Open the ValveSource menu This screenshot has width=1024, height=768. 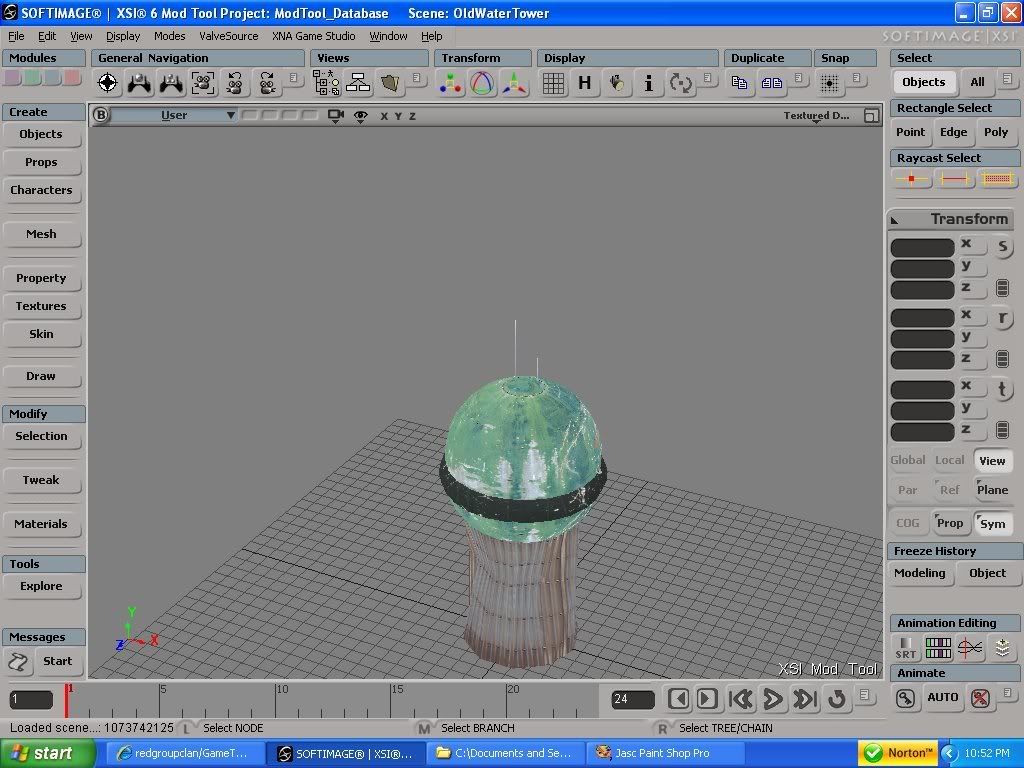point(229,36)
